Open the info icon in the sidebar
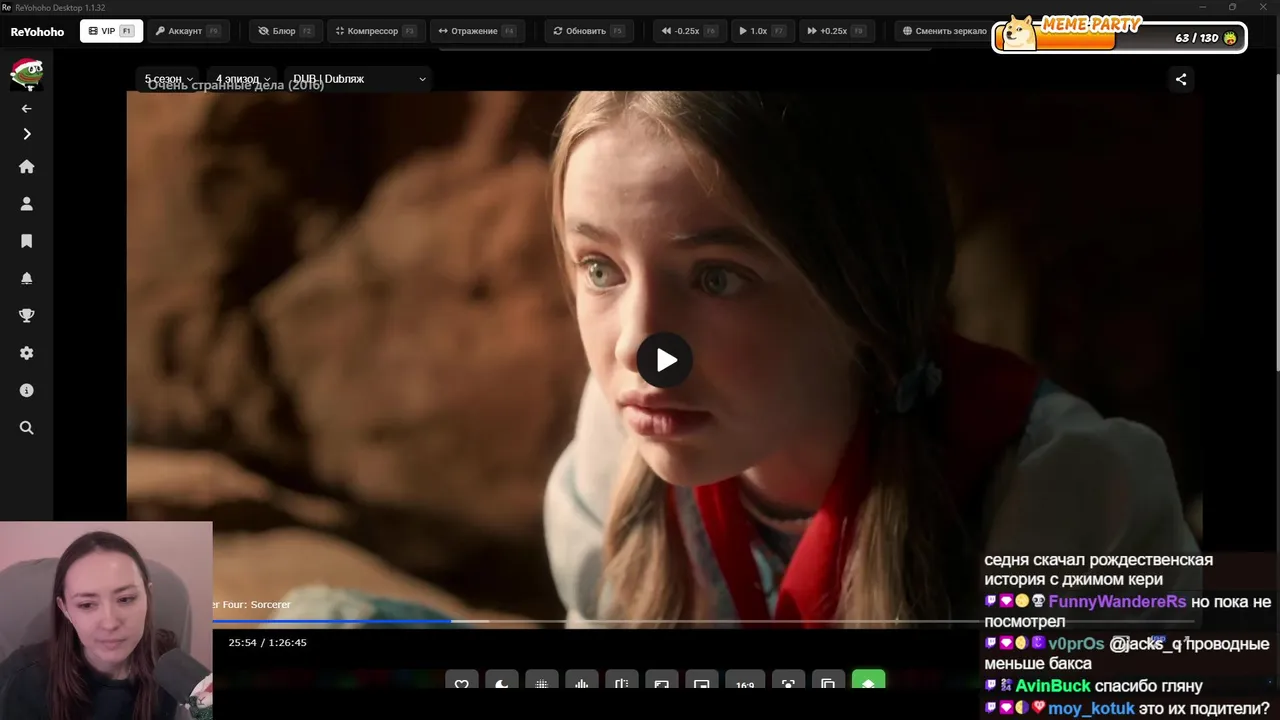 [x=27, y=391]
